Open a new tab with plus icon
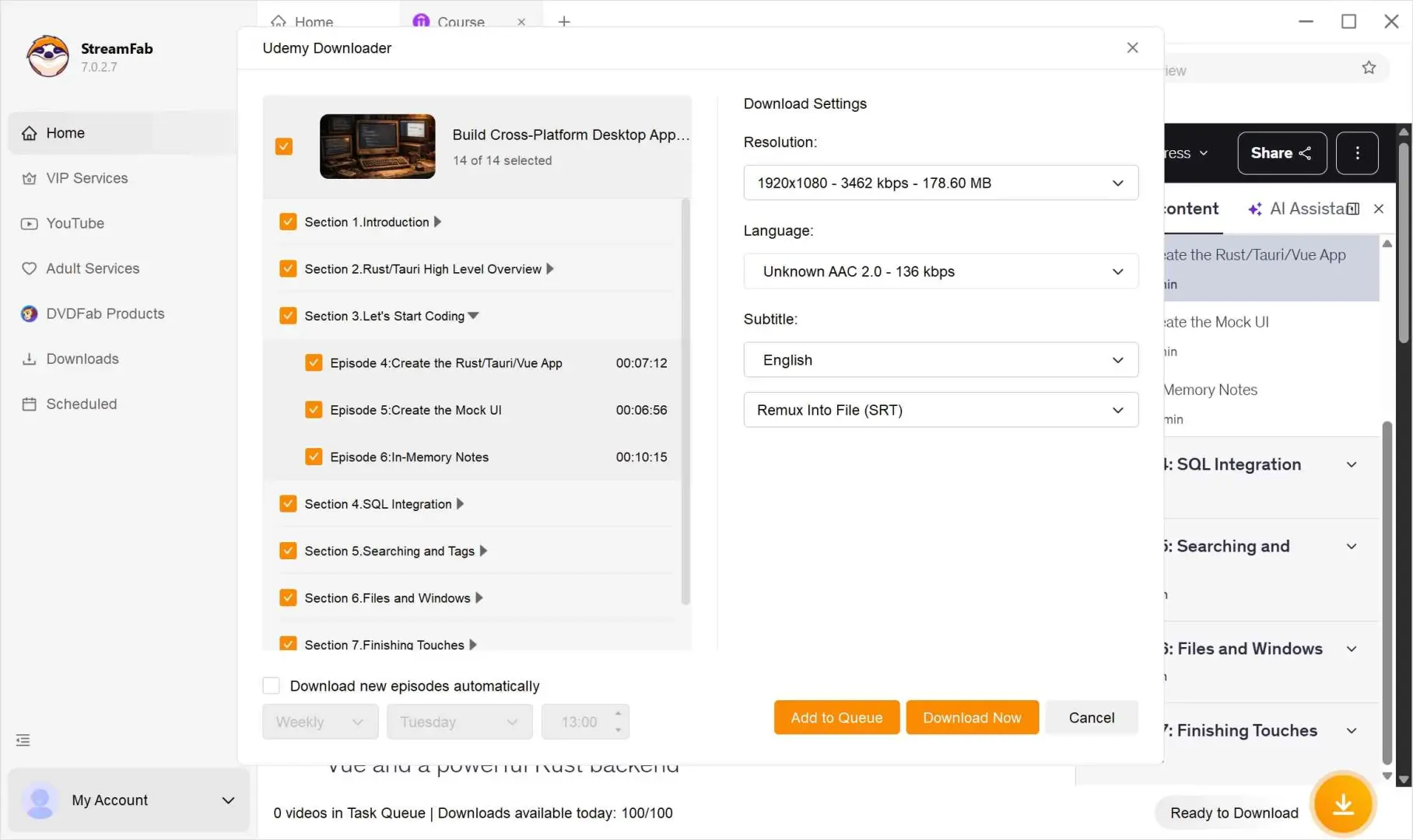The height and width of the screenshot is (840, 1413). pos(564,21)
